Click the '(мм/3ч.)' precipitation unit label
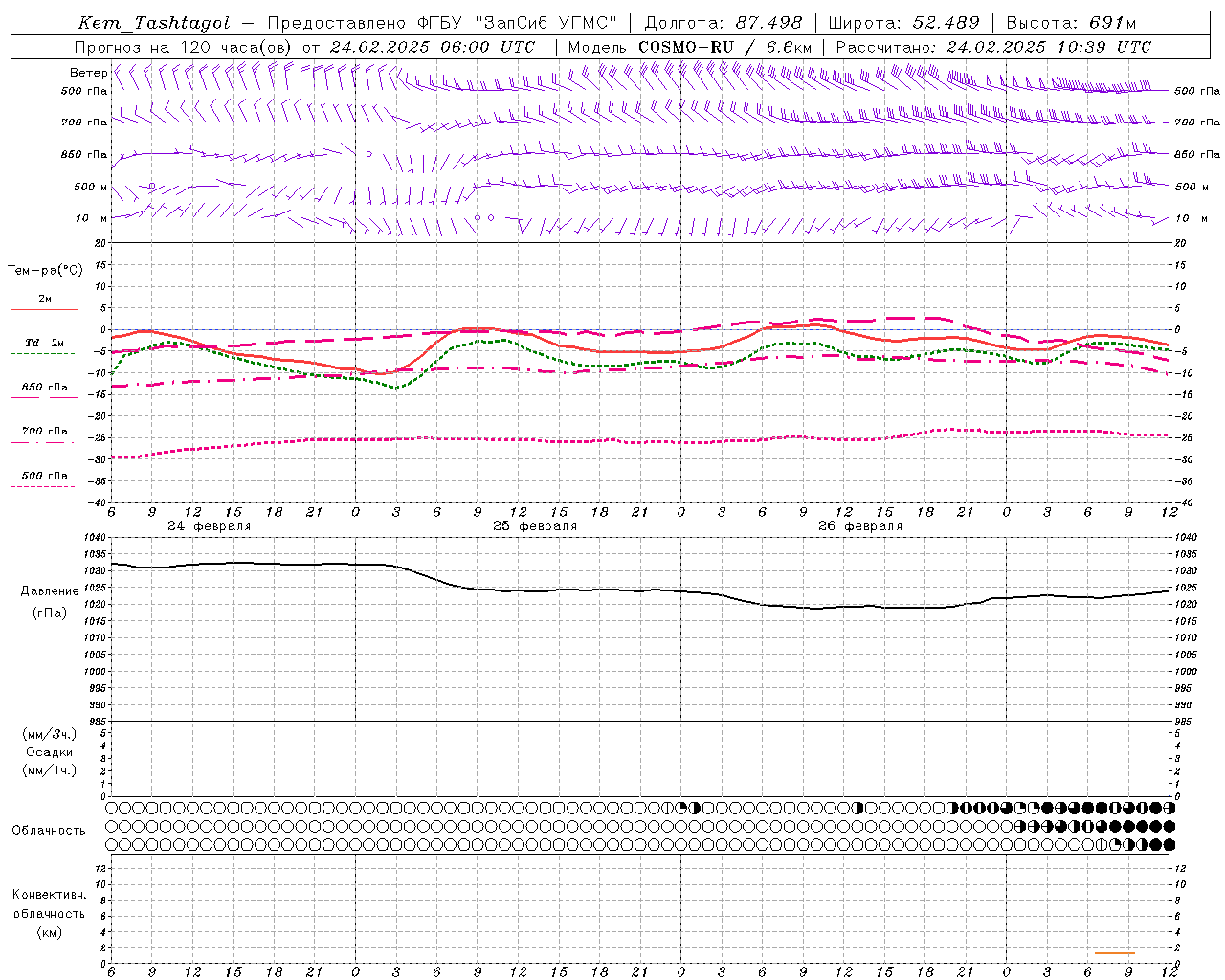This screenshot has height=980, width=1225. [50, 734]
